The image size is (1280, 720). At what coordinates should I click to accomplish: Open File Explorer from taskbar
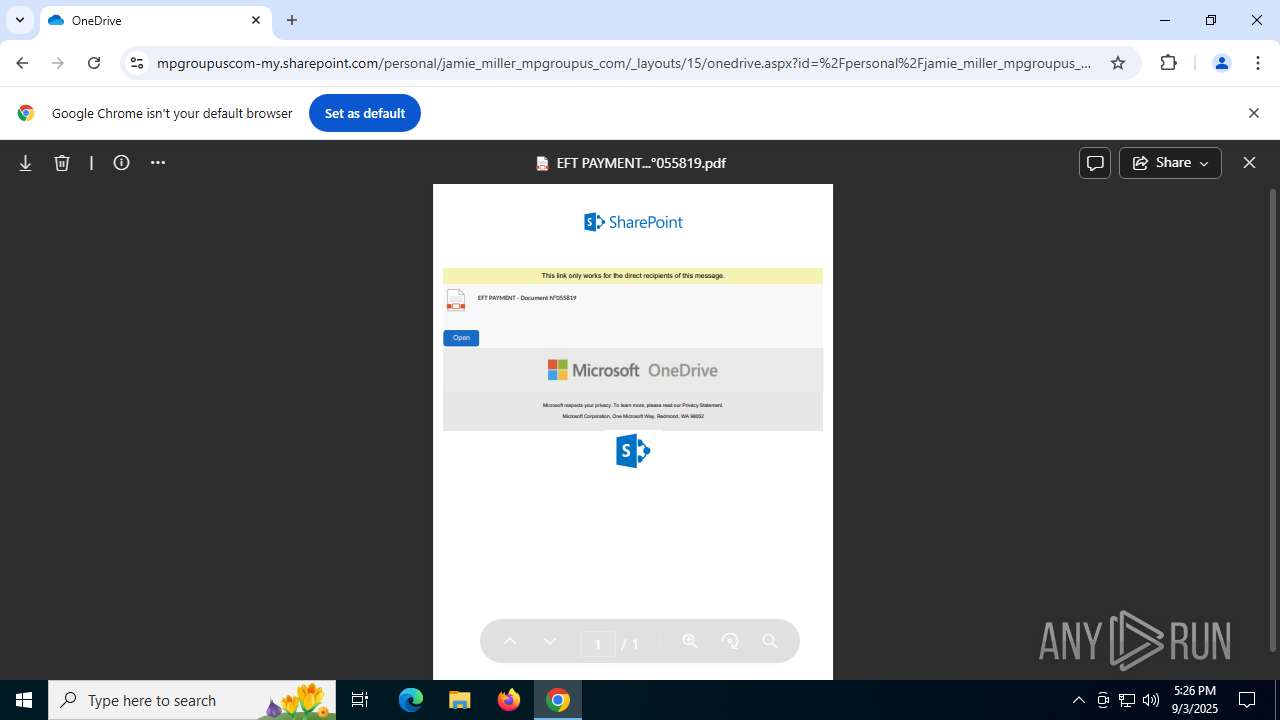tap(459, 700)
